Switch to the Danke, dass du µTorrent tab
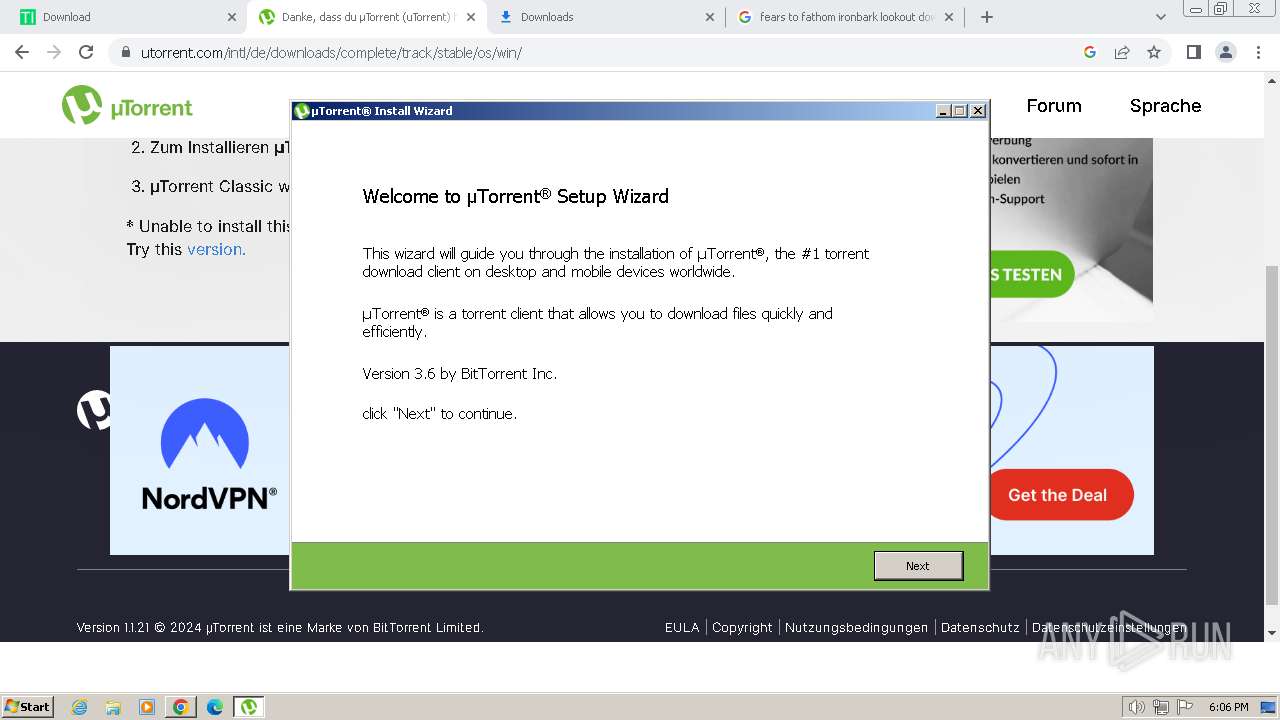1280x720 pixels. point(367,17)
